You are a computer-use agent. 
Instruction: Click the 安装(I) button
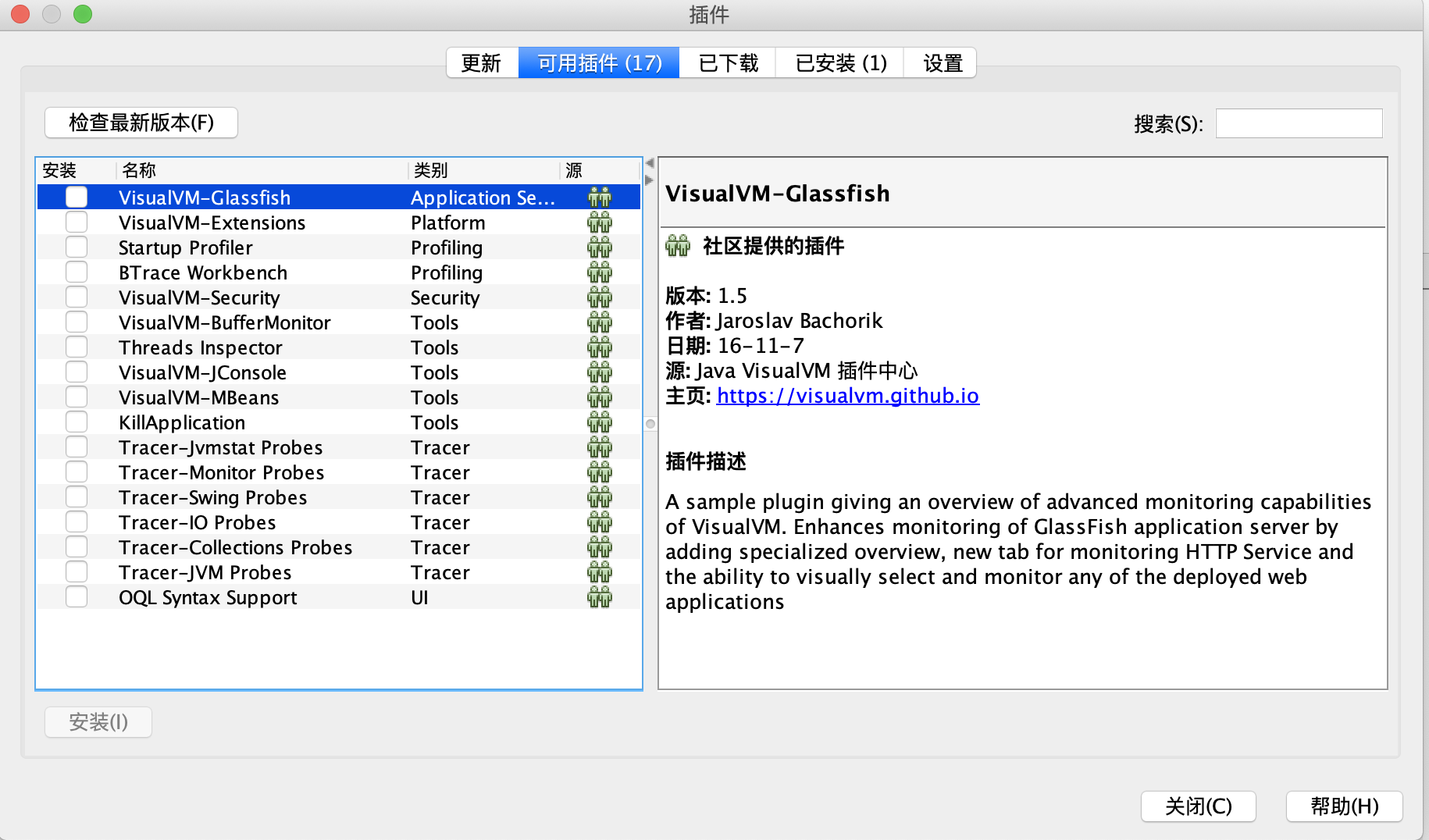point(98,722)
